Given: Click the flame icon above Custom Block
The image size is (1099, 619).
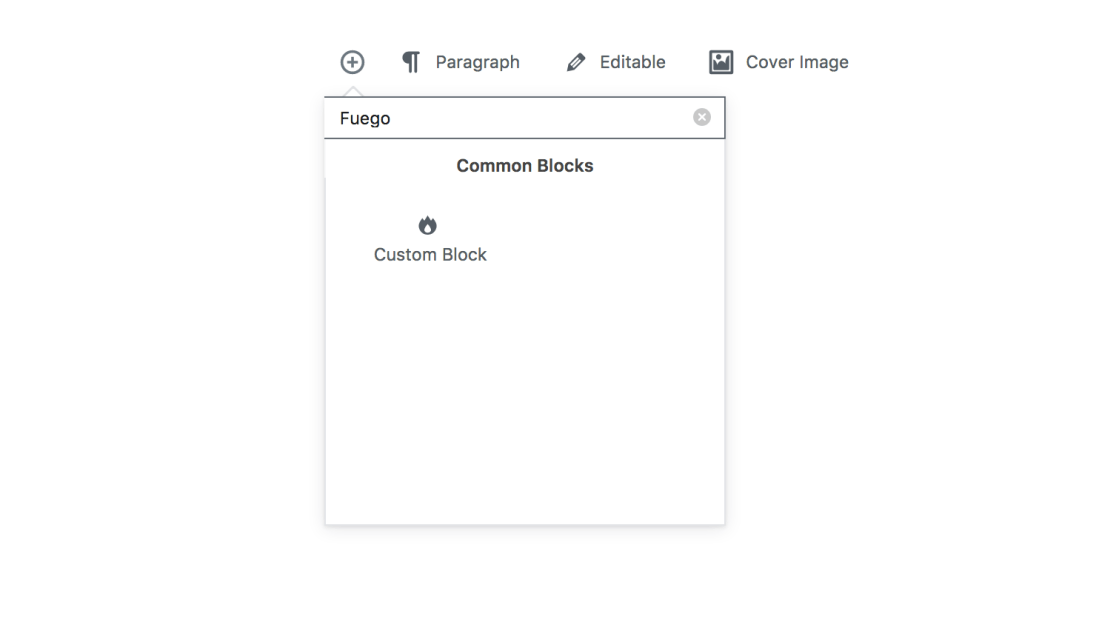Looking at the screenshot, I should point(428,225).
